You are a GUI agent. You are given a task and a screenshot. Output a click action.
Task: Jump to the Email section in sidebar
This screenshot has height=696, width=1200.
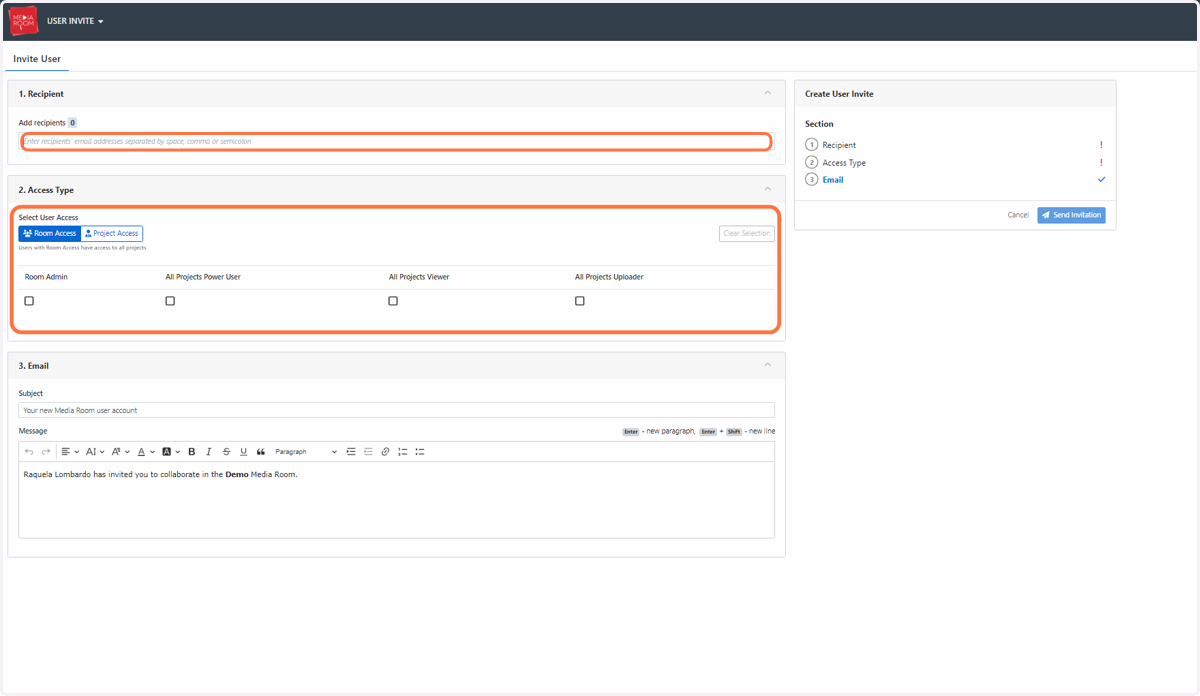(x=833, y=180)
